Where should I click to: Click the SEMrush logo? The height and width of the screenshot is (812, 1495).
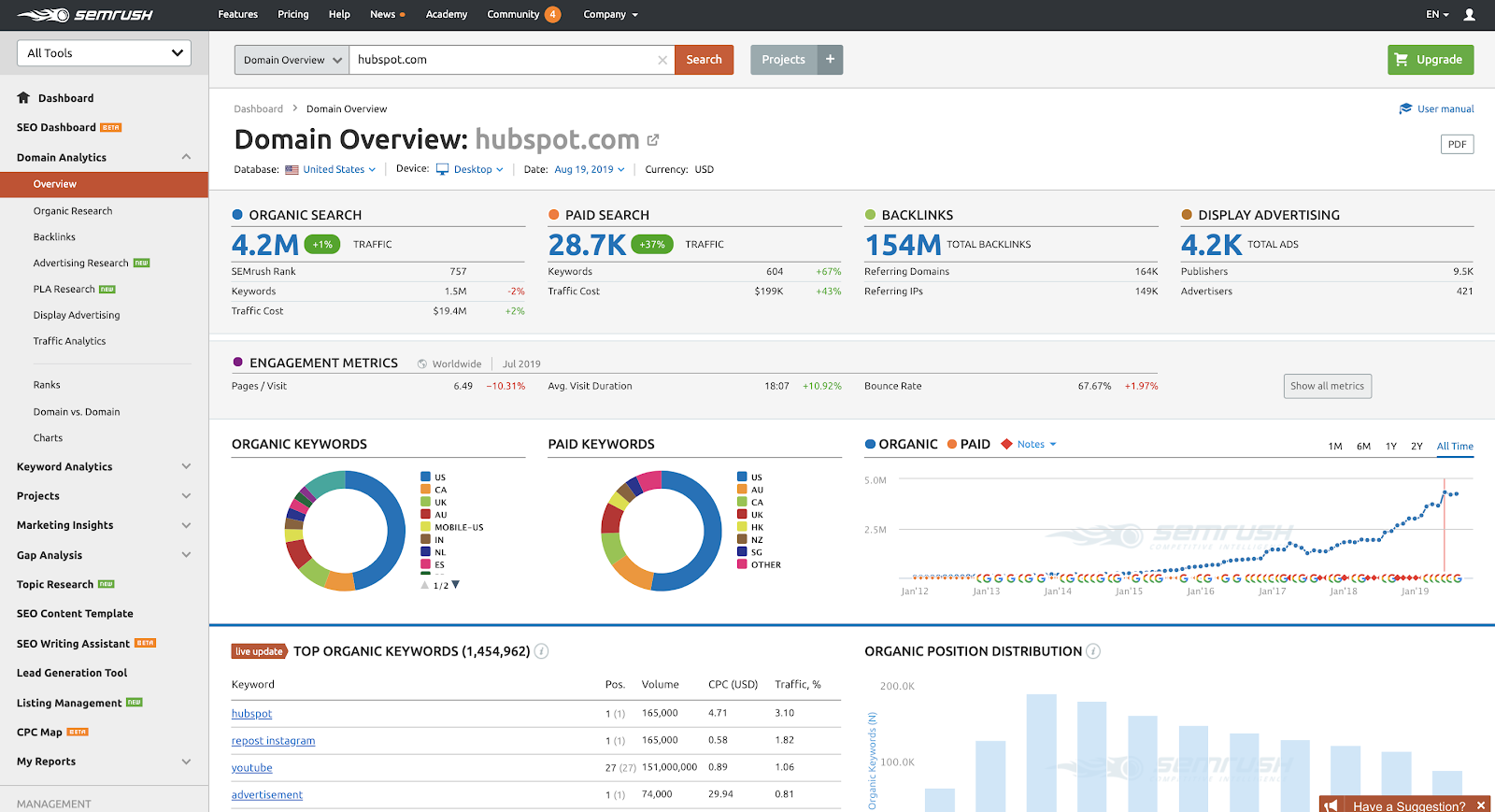pyautogui.click(x=85, y=15)
